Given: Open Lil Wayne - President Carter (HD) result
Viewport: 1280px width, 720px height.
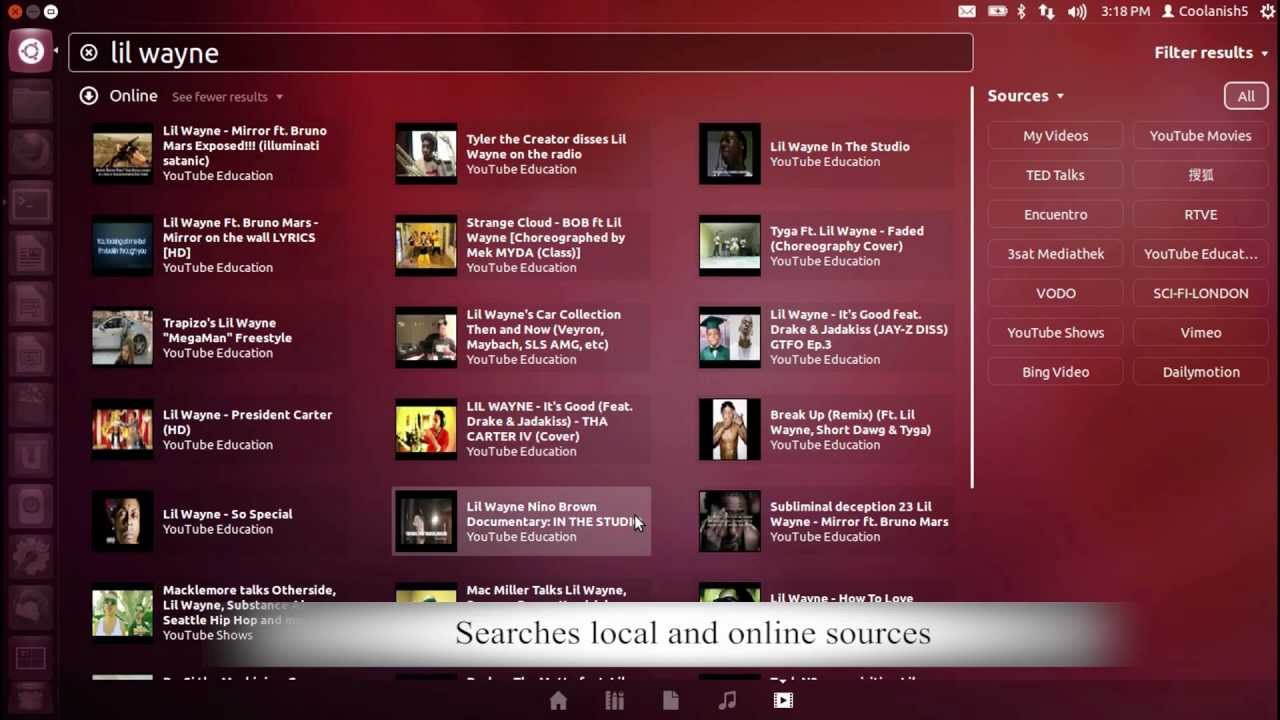Looking at the screenshot, I should [217, 429].
